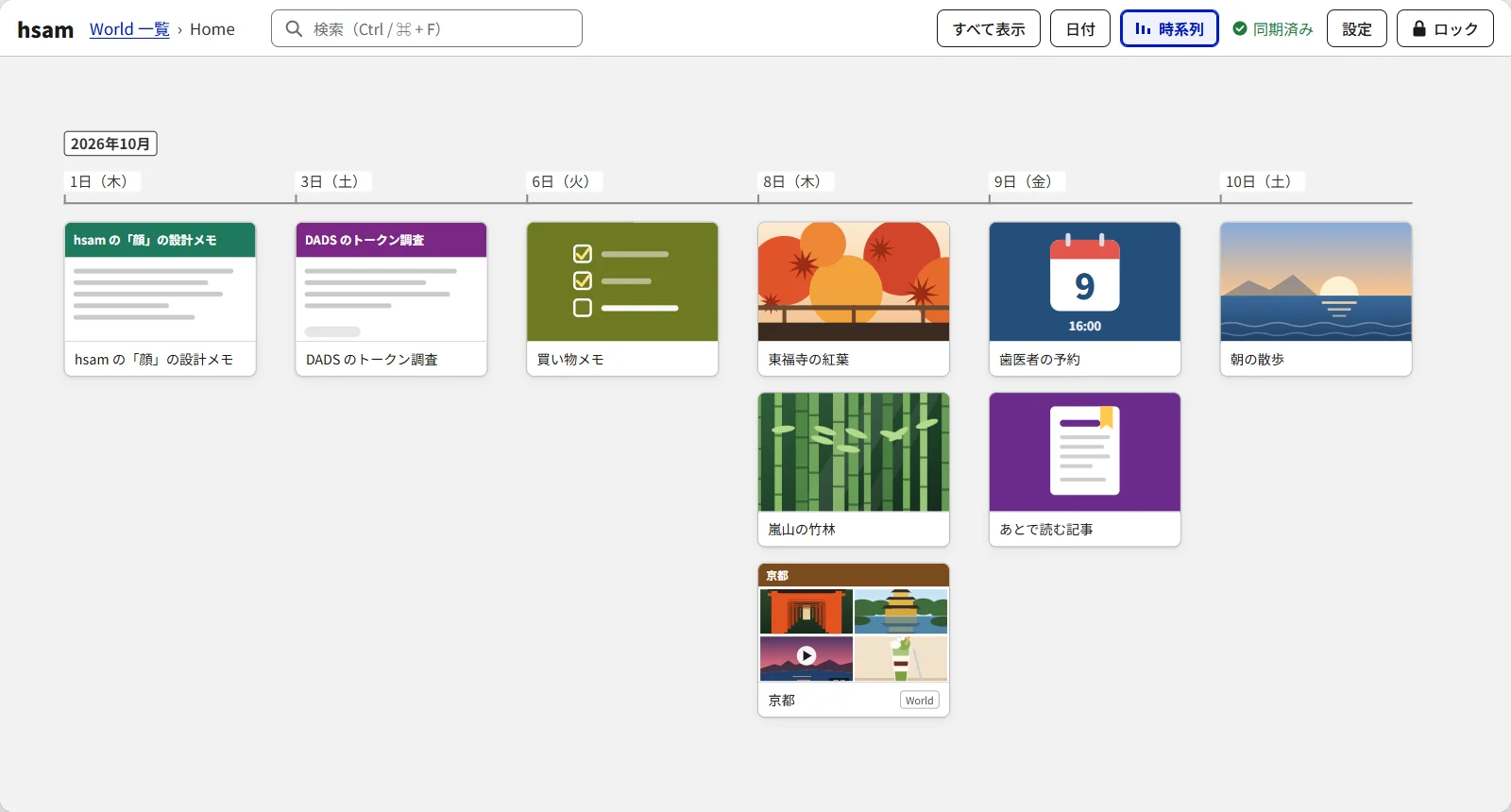Viewport: 1511px width, 812px height.
Task: Focus the 検索 search field
Action: tap(427, 28)
